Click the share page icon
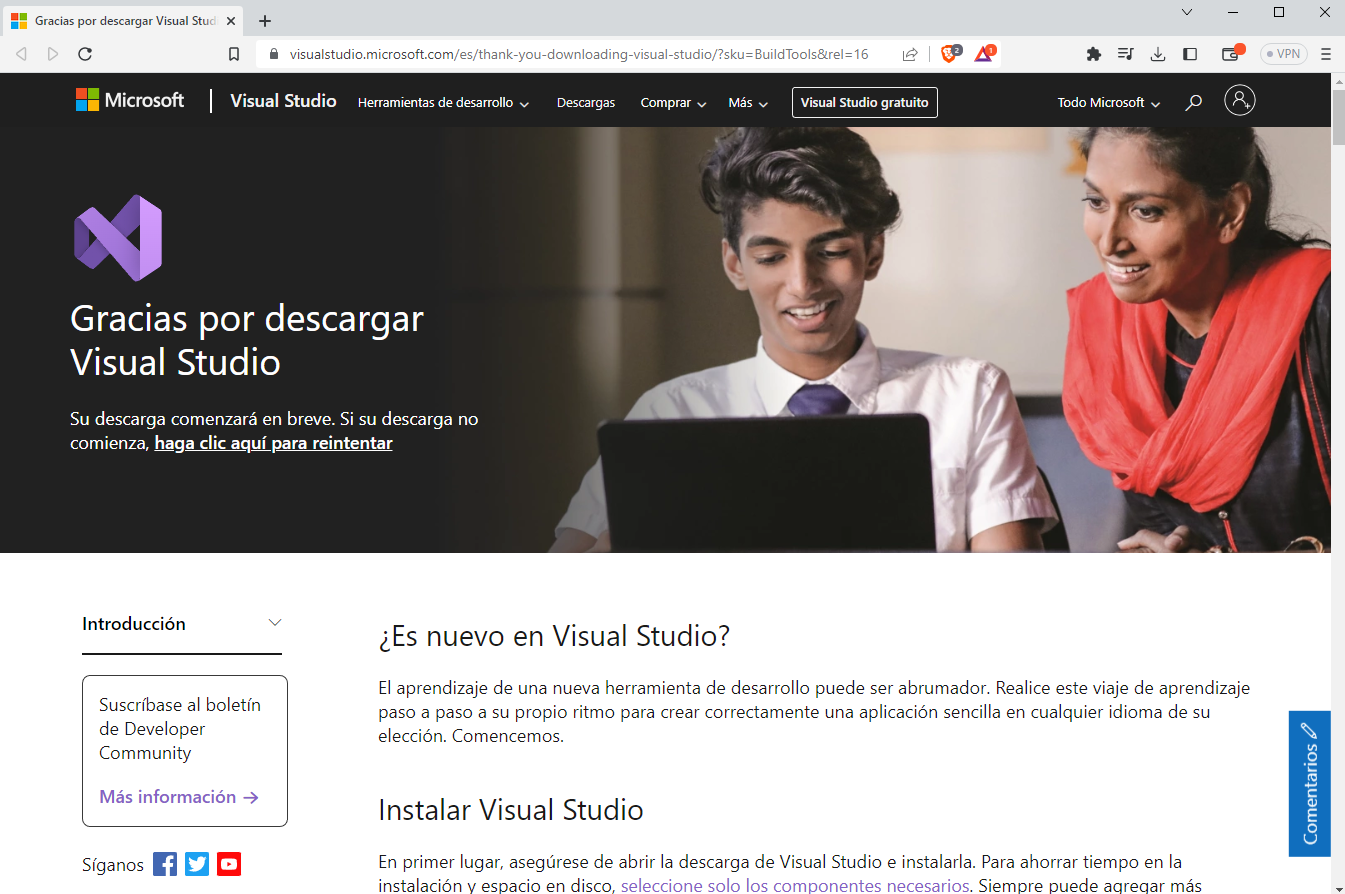1345x894 pixels. [910, 54]
